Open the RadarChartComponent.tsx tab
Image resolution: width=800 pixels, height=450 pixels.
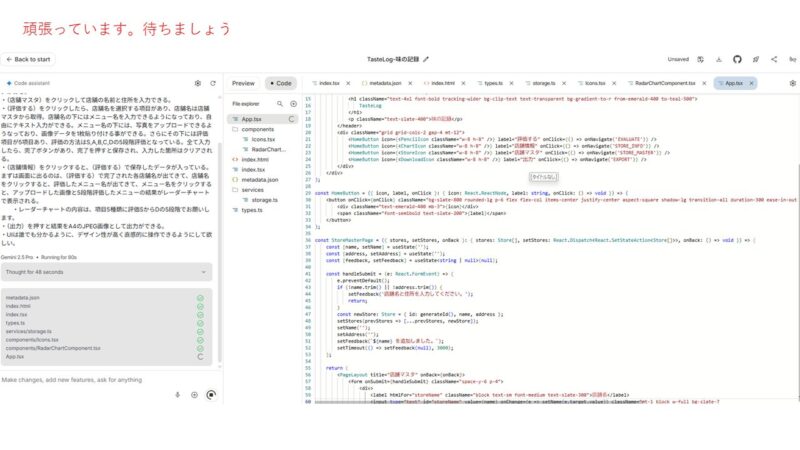click(665, 84)
